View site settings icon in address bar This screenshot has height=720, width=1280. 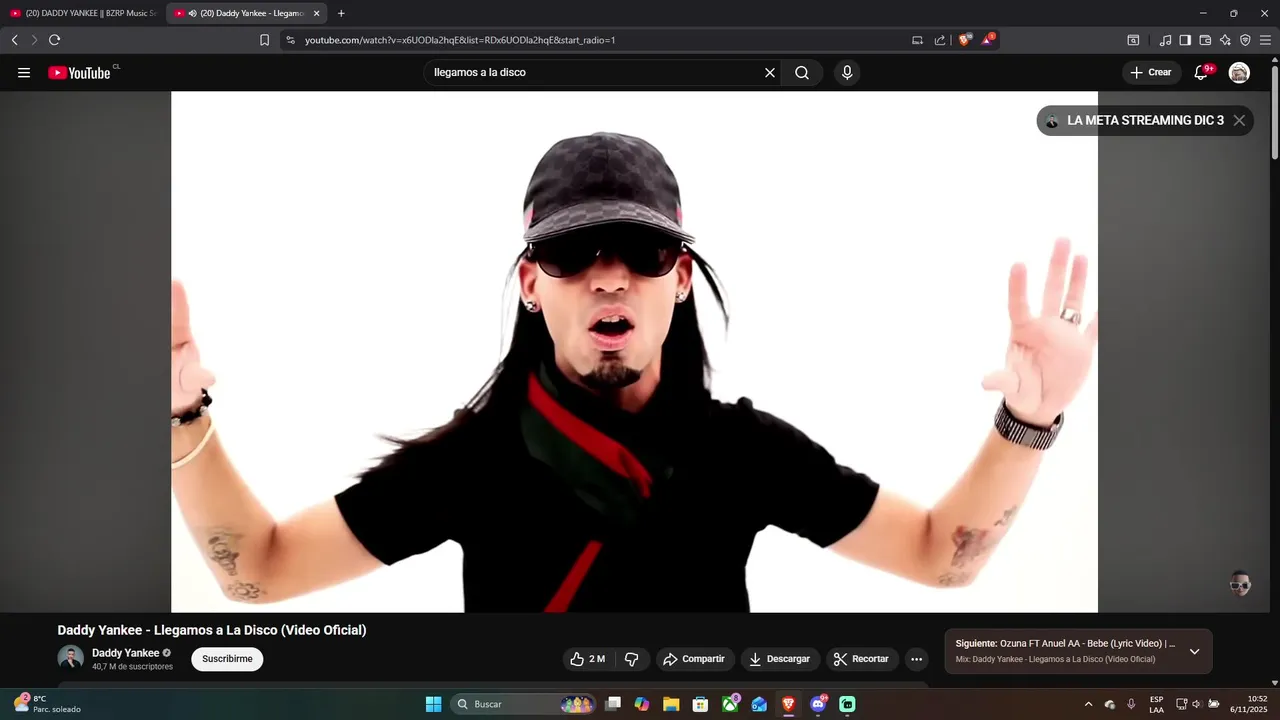[x=290, y=40]
